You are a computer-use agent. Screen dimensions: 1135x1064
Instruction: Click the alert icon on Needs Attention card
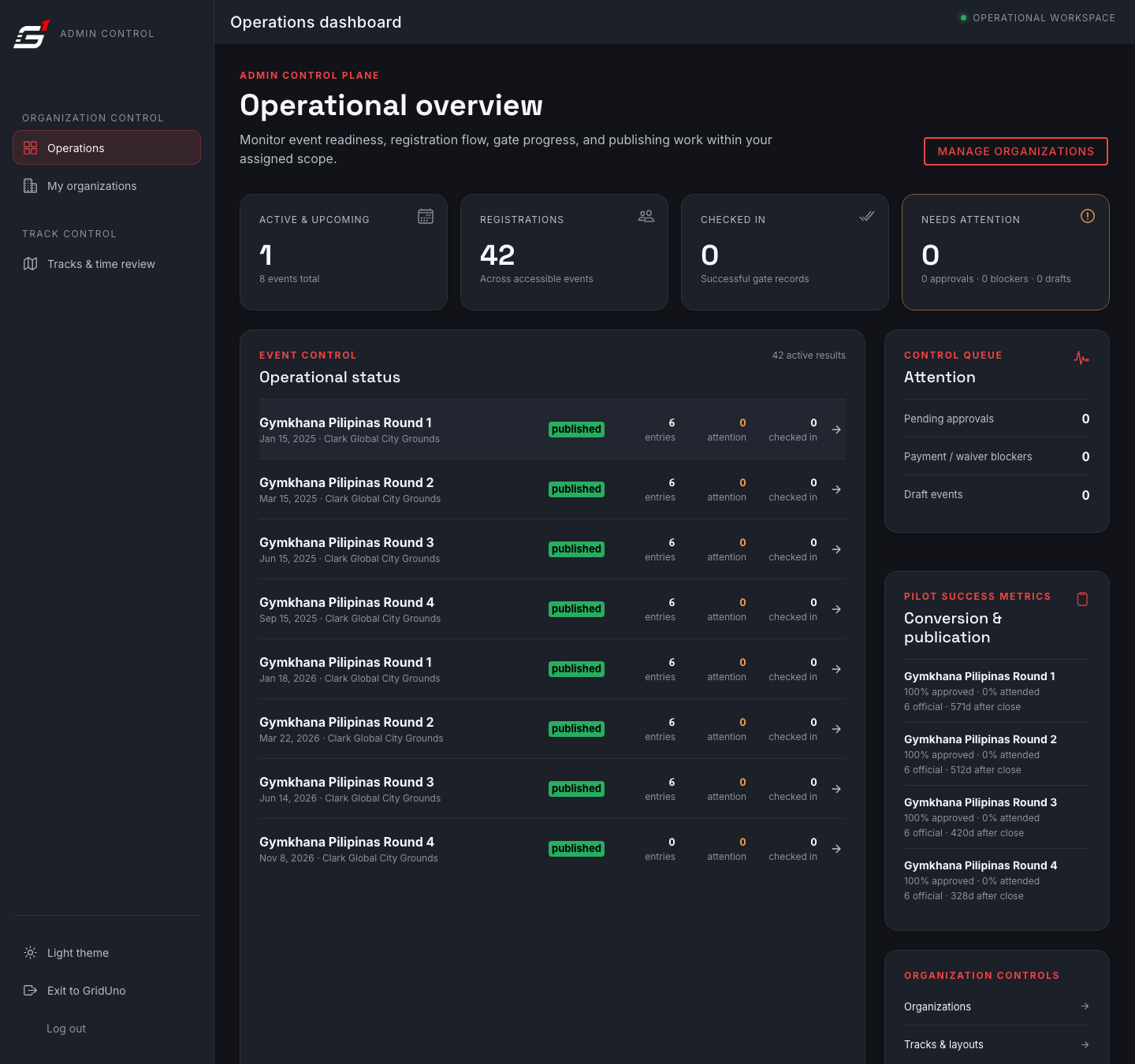click(1088, 216)
